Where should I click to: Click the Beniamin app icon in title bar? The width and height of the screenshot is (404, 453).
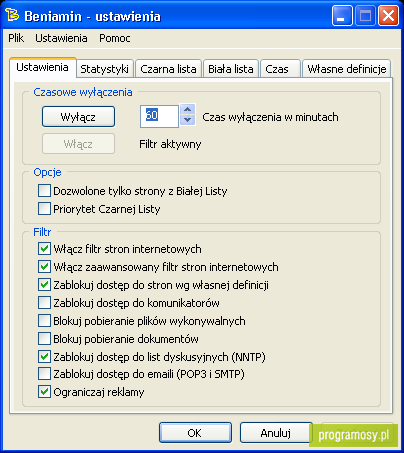12,15
